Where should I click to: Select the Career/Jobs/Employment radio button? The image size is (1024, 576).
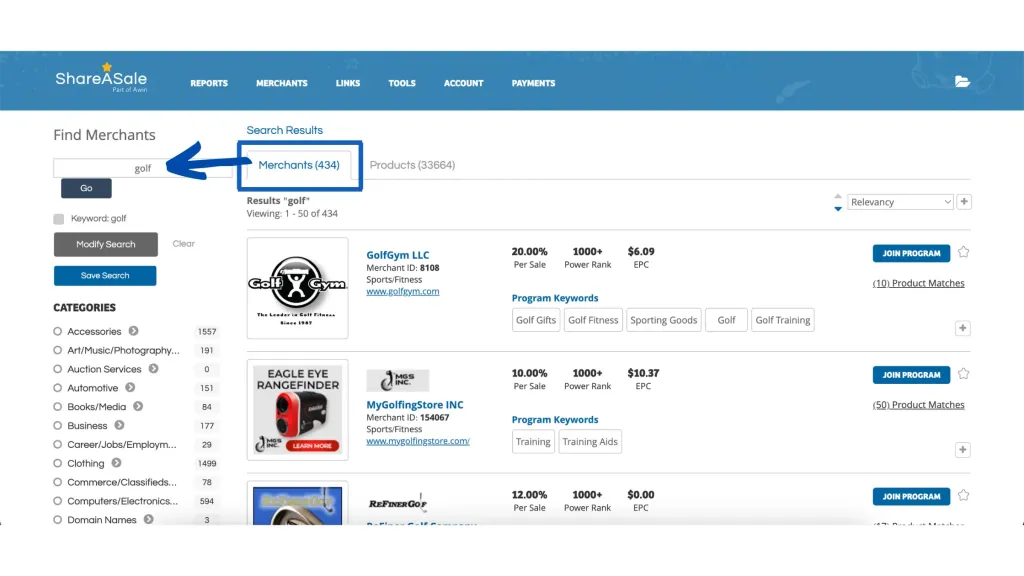[x=57, y=445]
